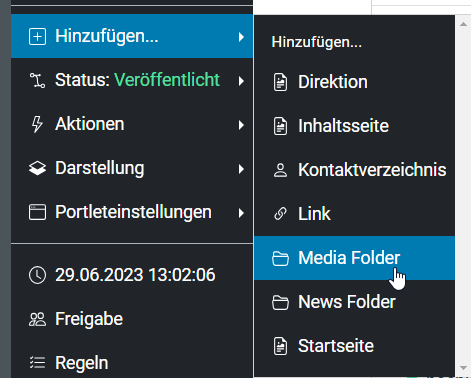Expand the Aktionen submenu arrow
471x378 pixels.
point(241,125)
